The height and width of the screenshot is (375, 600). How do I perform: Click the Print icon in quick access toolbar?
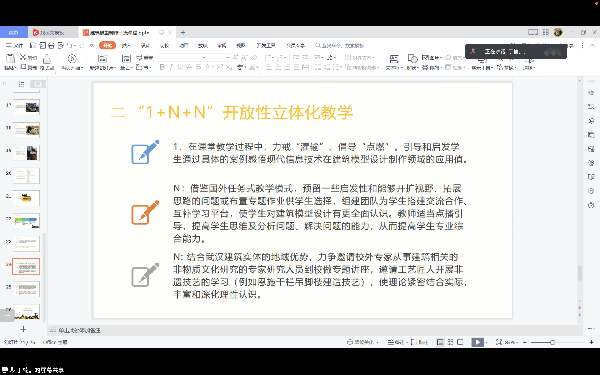pos(51,46)
